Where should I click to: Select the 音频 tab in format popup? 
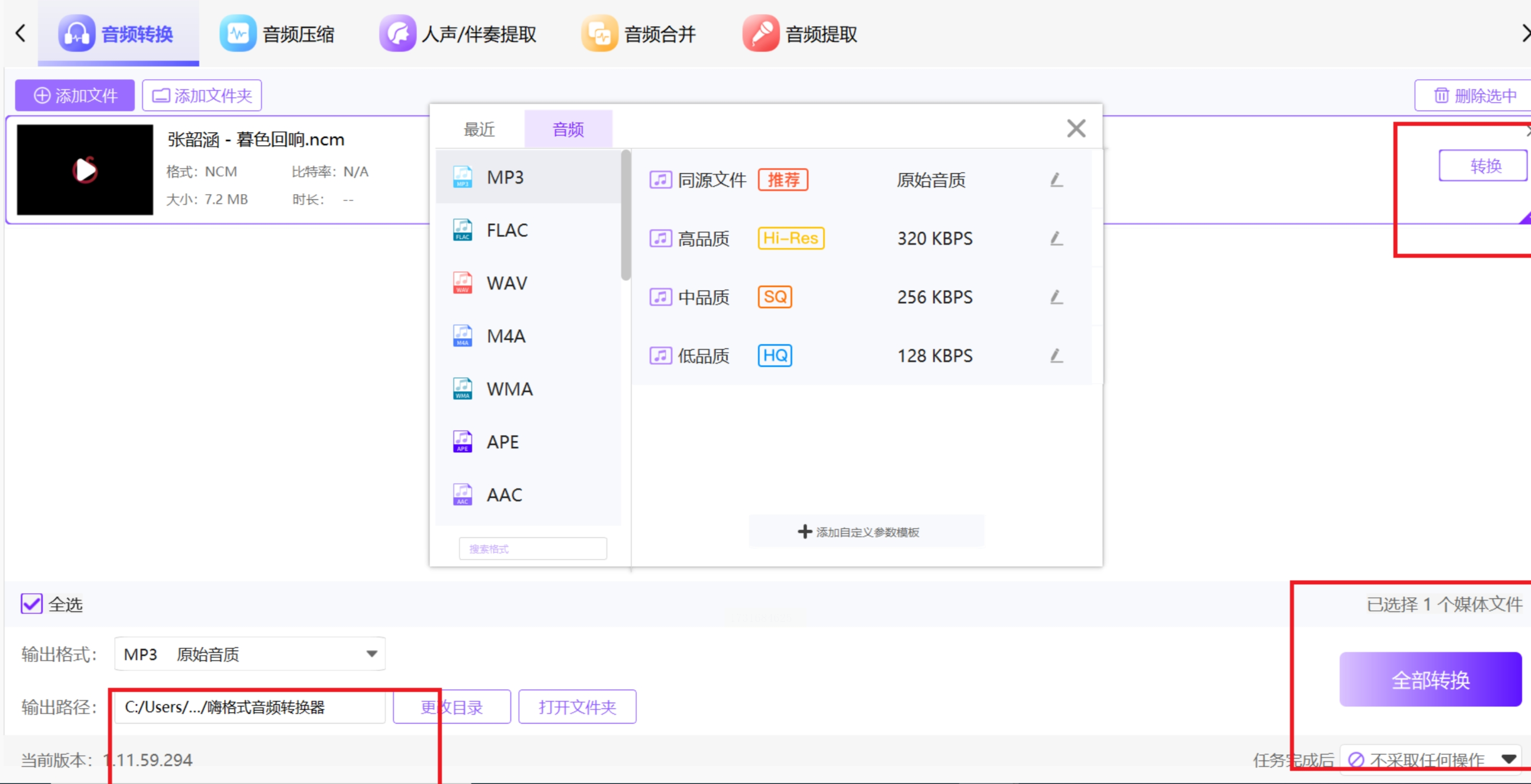click(568, 129)
